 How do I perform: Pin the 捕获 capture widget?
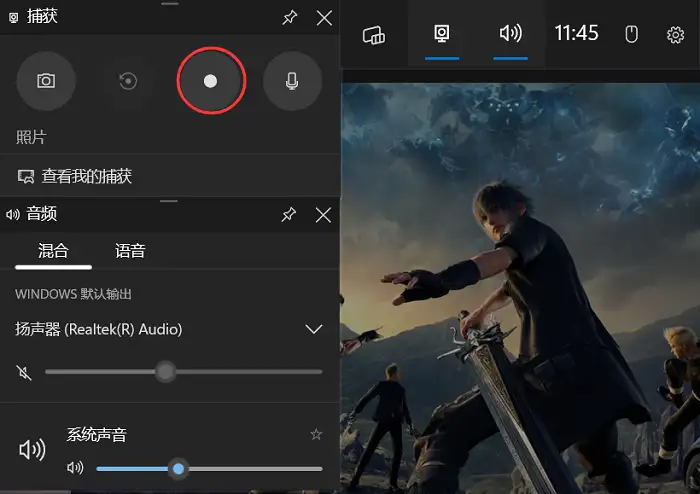coord(289,18)
